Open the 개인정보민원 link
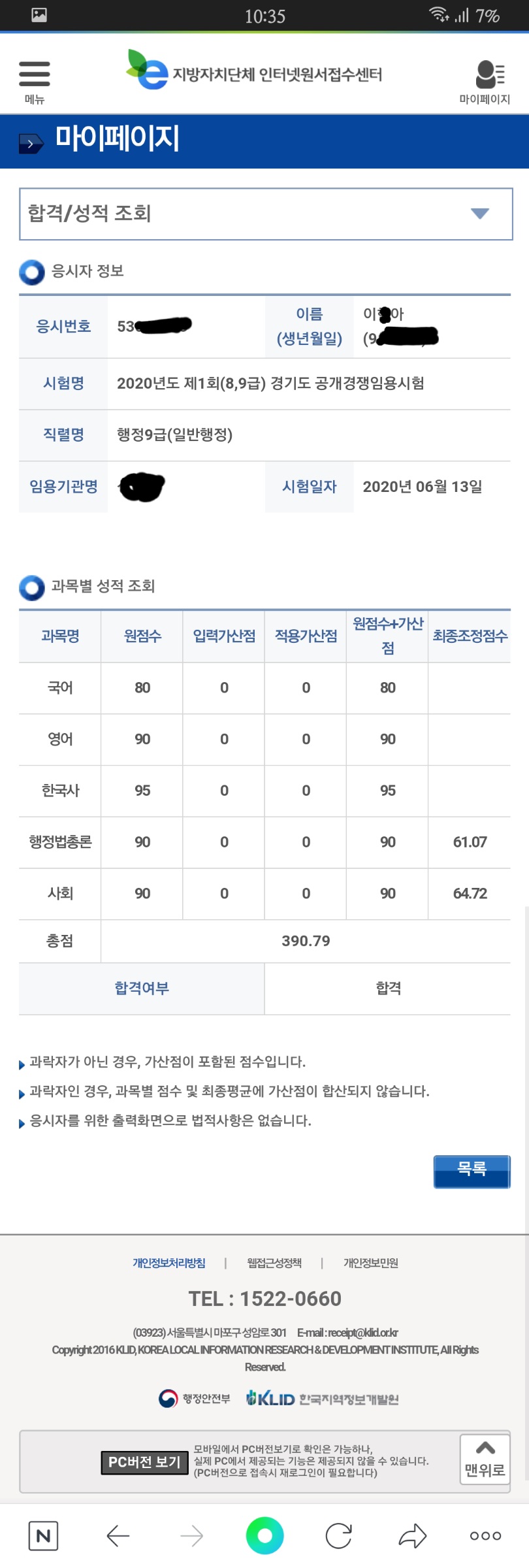Screen dimensions: 529x1568 [x=371, y=1263]
